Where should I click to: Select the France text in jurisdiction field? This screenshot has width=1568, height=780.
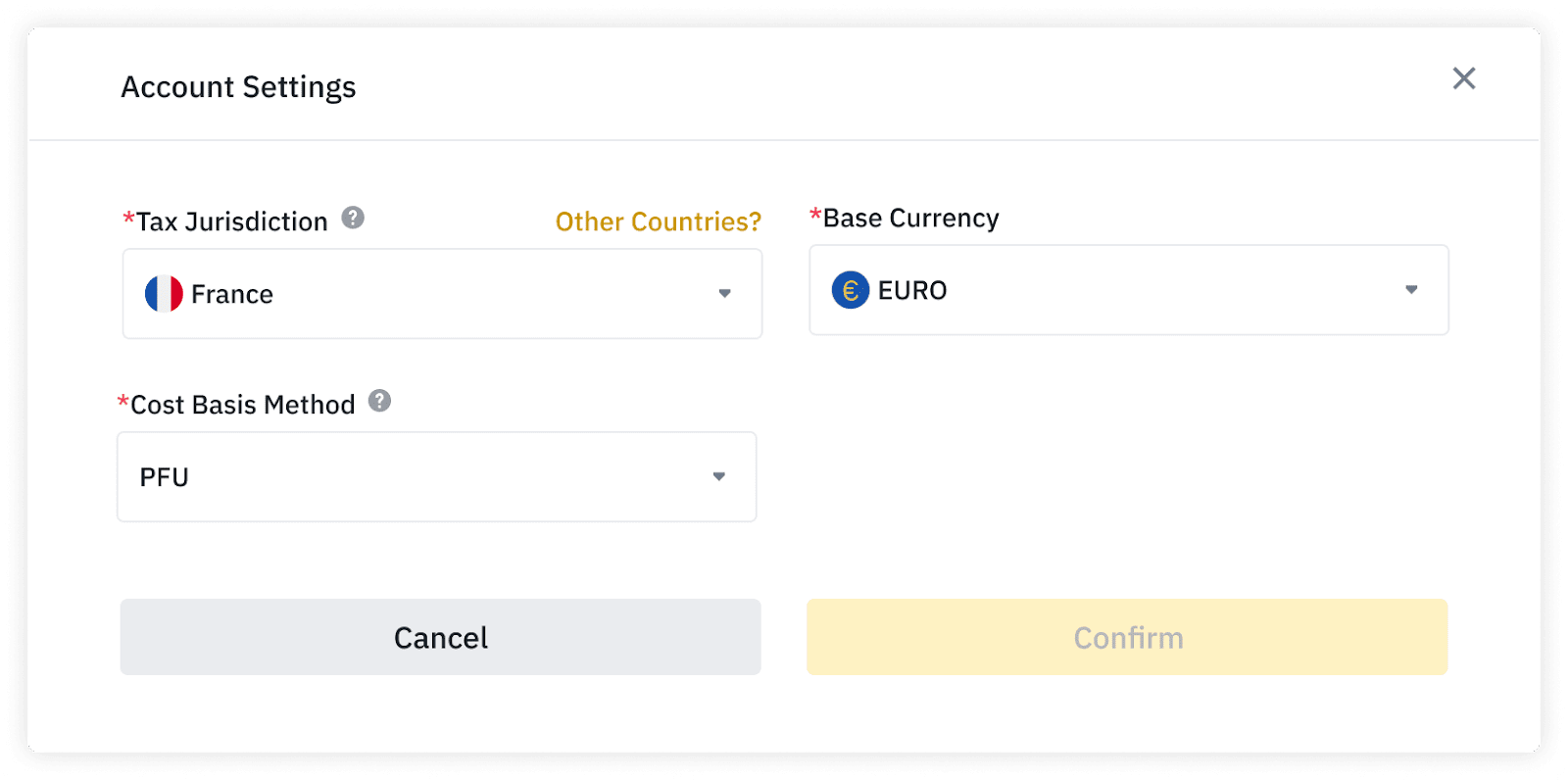click(232, 294)
